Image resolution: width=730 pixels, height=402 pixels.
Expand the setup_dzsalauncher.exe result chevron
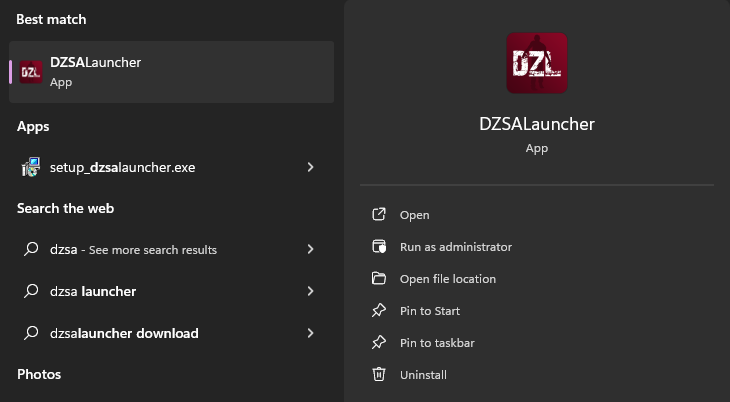(311, 167)
